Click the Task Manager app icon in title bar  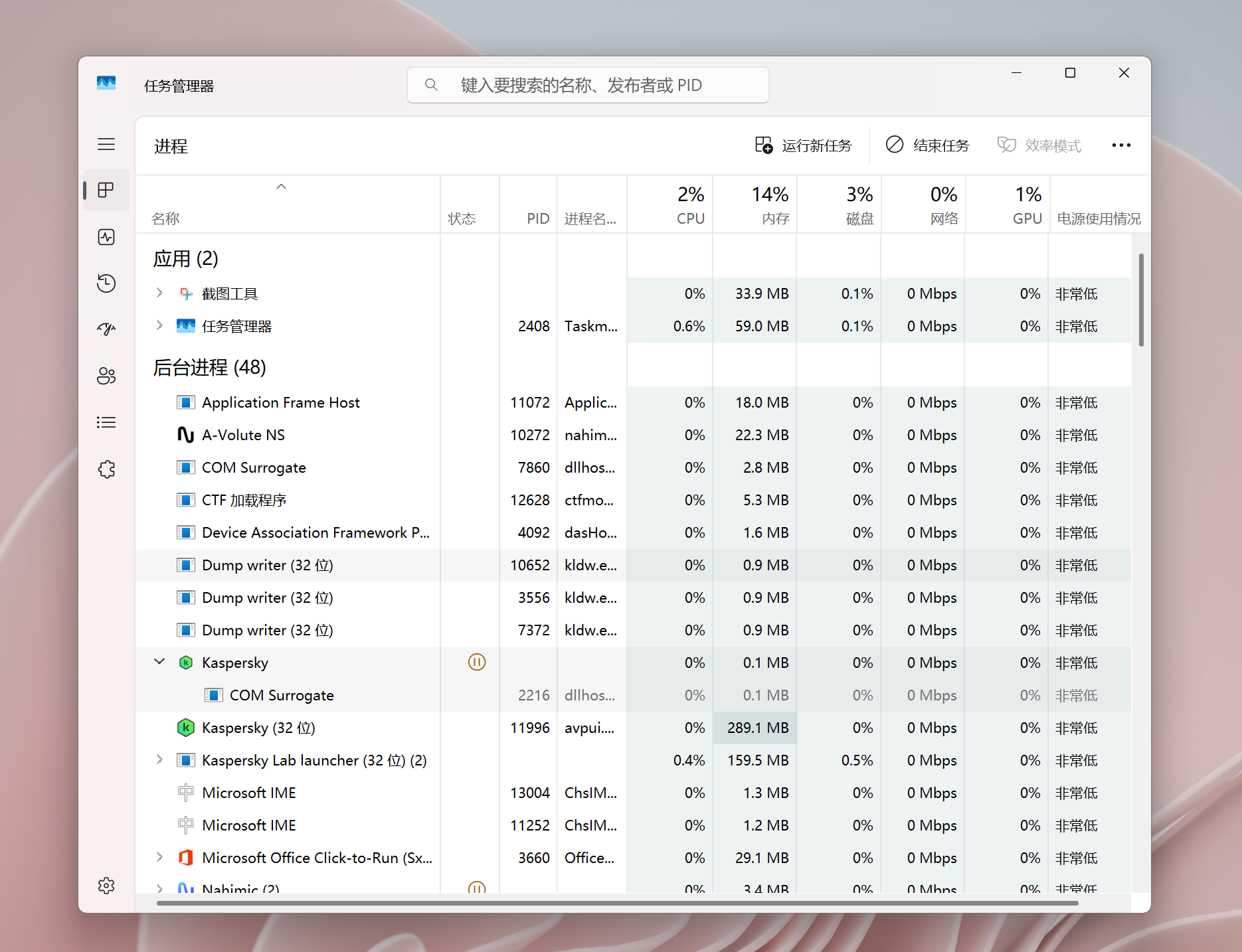pyautogui.click(x=106, y=83)
